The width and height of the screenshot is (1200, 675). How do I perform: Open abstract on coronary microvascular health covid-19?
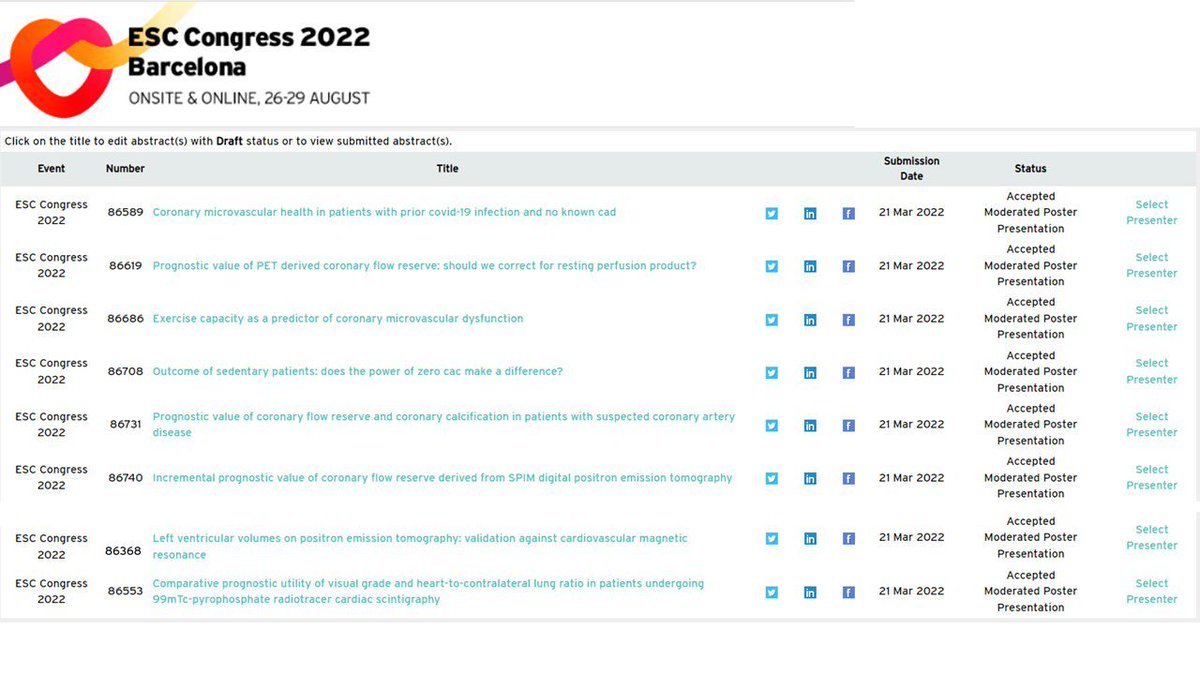[384, 212]
